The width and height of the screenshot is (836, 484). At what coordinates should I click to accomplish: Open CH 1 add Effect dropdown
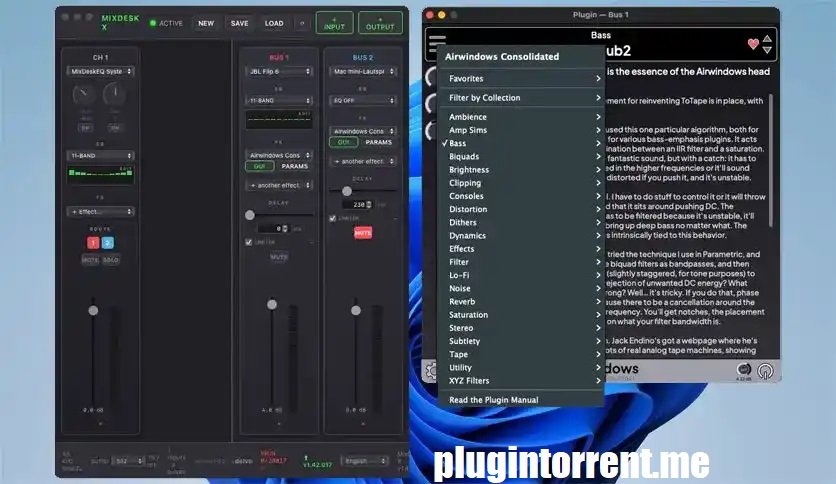pos(100,212)
